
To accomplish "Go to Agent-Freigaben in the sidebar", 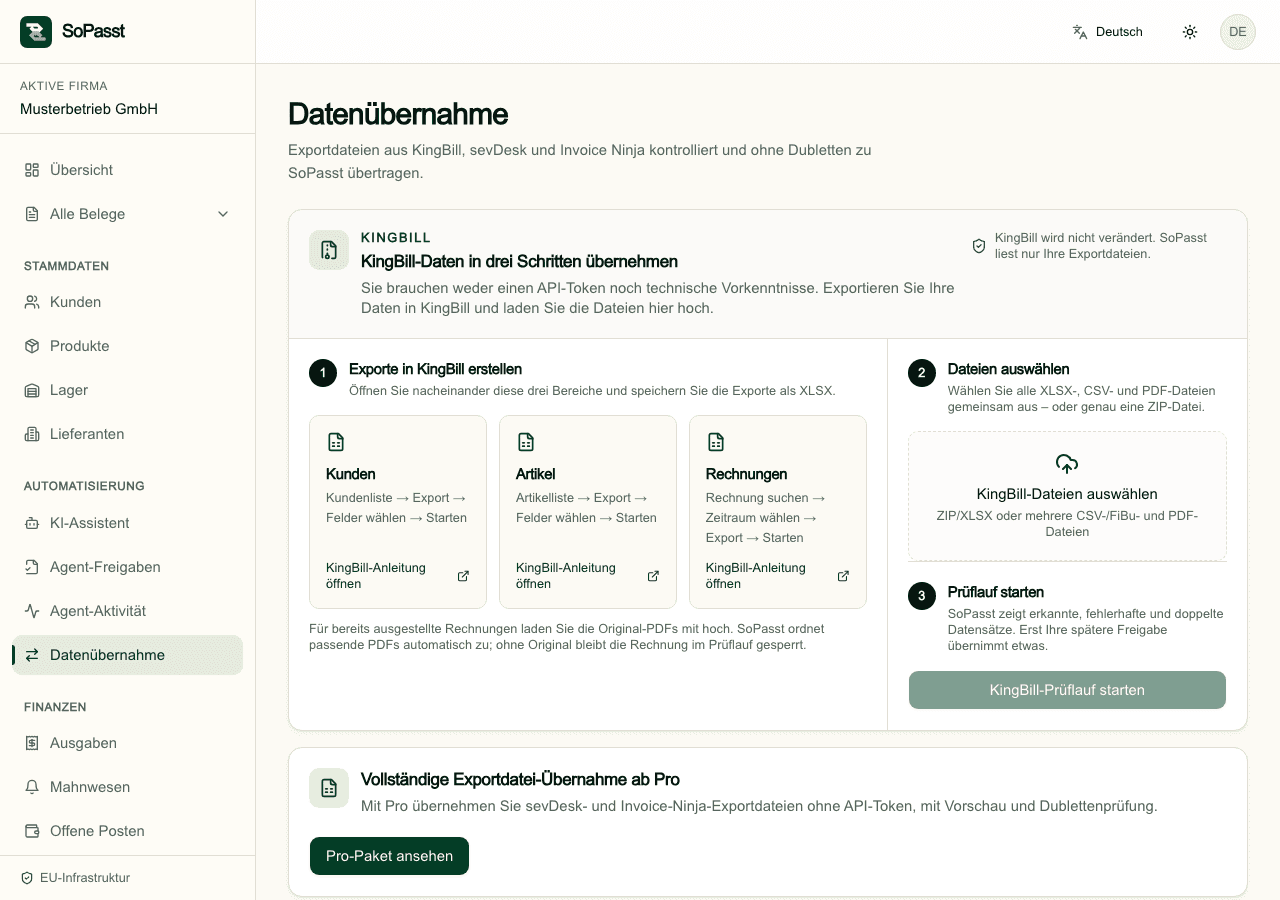I will tap(128, 567).
